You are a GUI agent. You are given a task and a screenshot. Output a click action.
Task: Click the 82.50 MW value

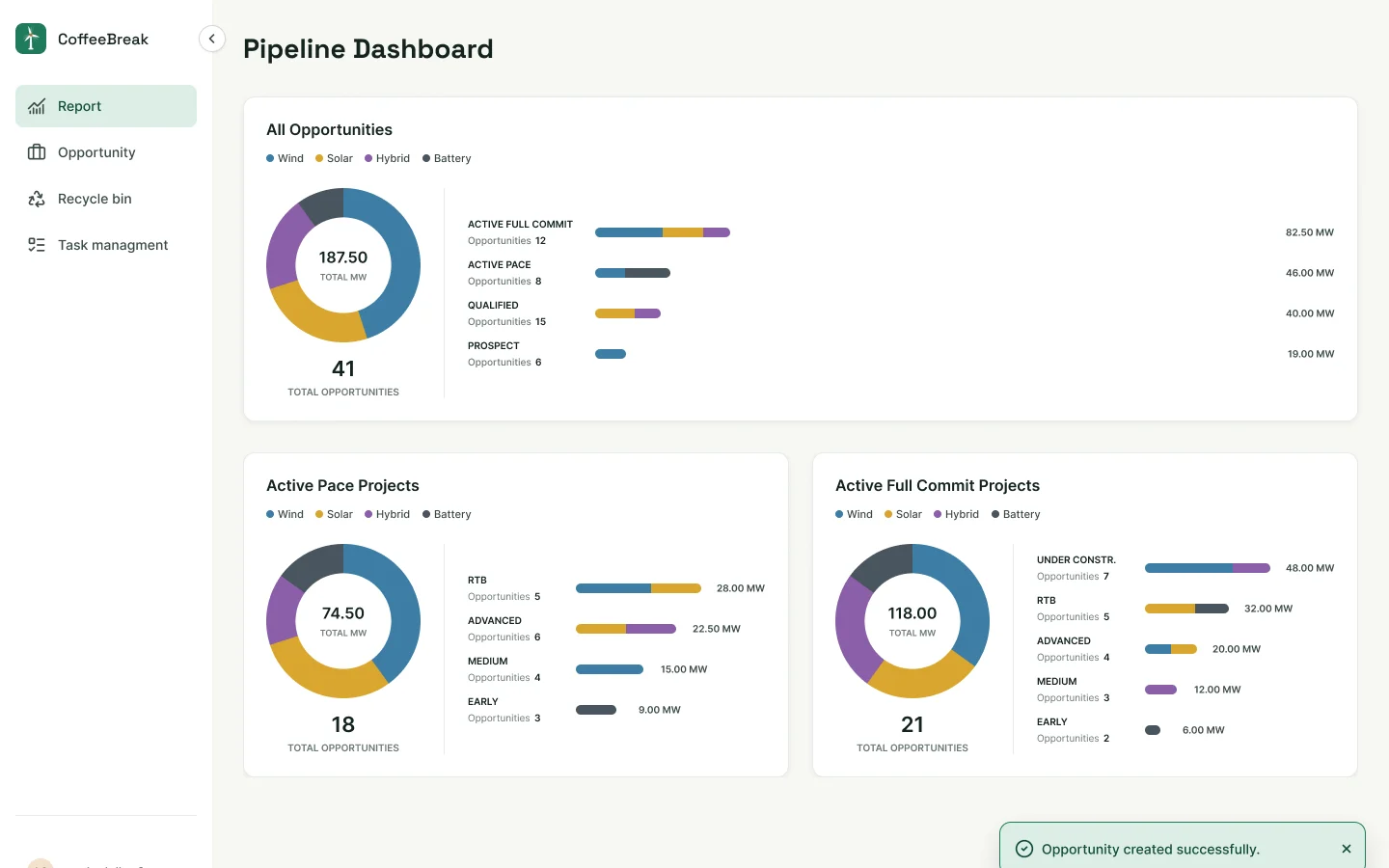[1310, 232]
